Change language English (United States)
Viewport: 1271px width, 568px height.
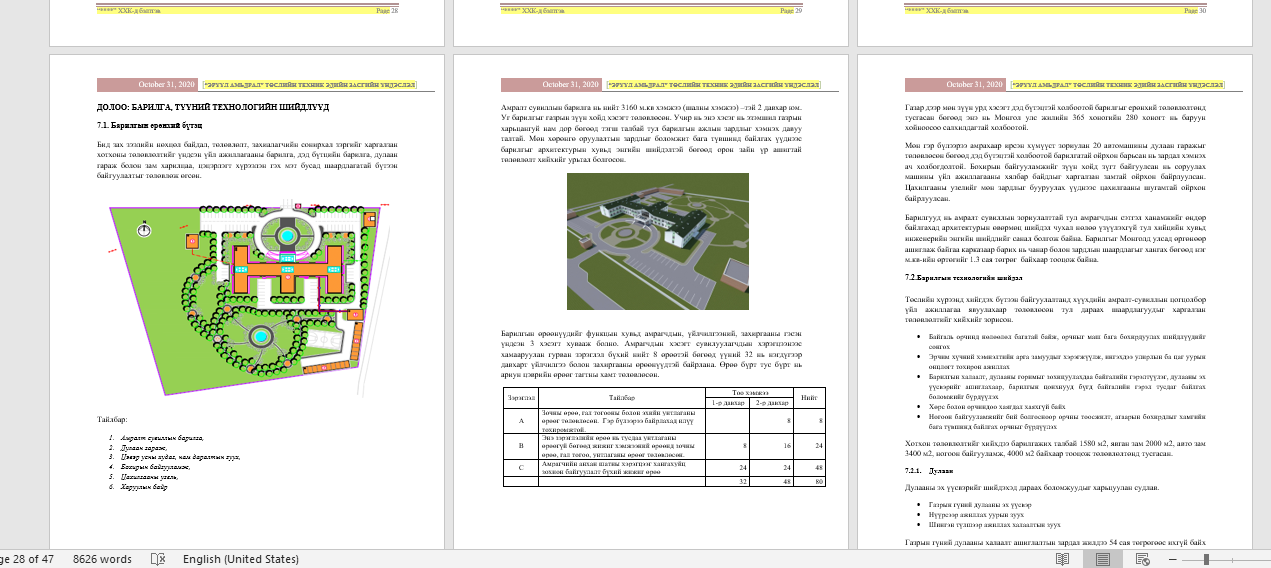pos(241,559)
